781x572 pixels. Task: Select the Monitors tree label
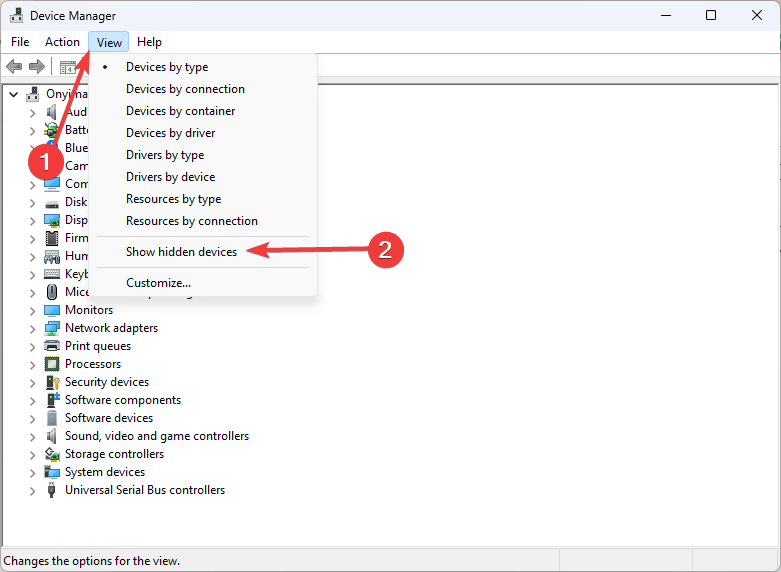click(x=89, y=310)
